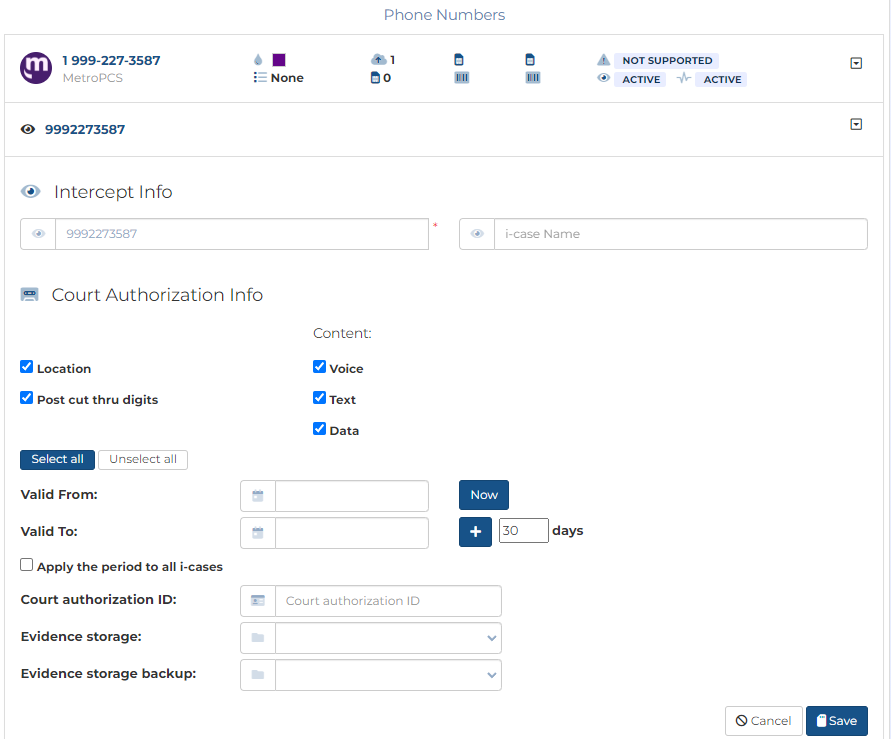Open the Evidence storage backup dropdown
This screenshot has width=891, height=739.
(x=388, y=675)
